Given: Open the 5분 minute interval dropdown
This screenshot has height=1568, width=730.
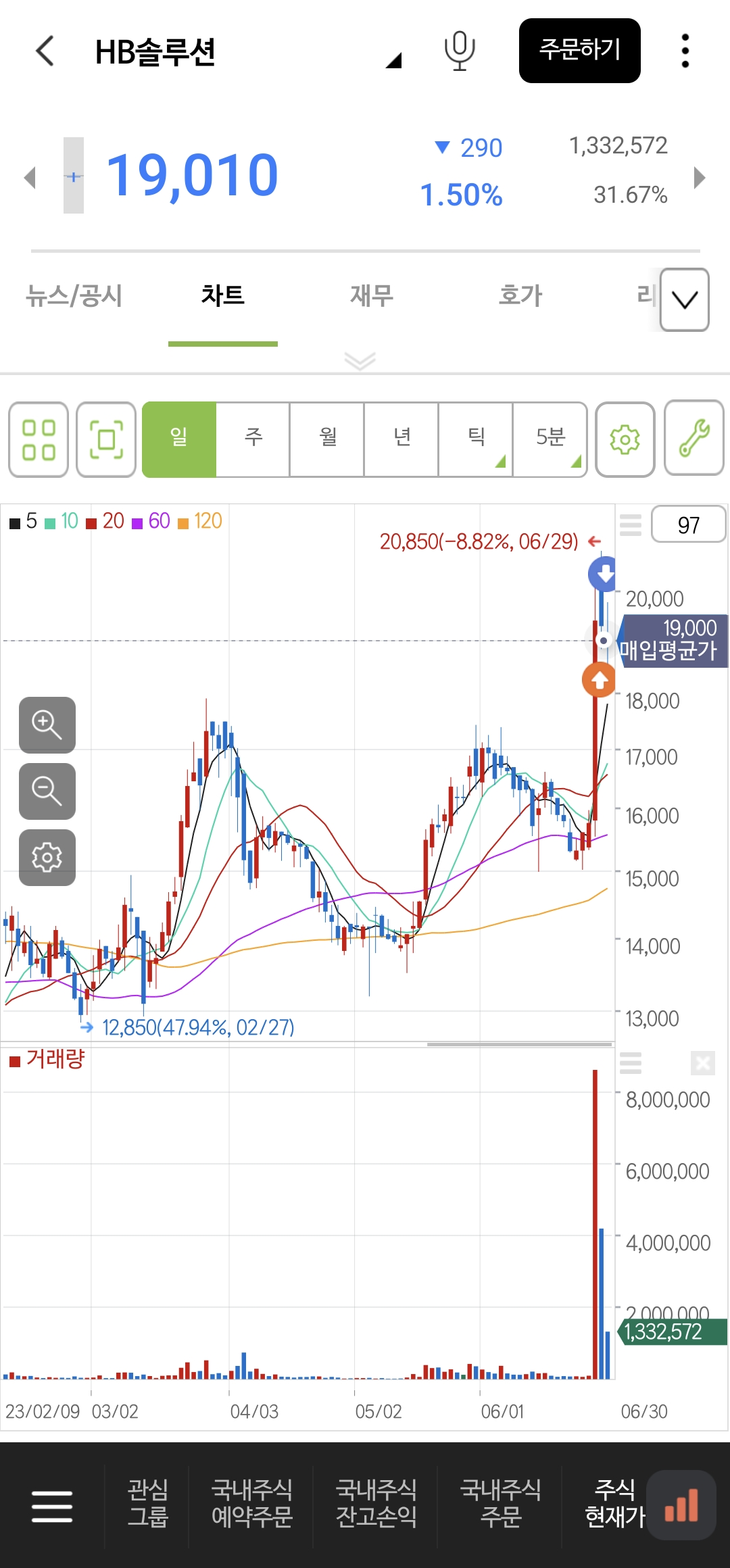Looking at the screenshot, I should tap(550, 440).
